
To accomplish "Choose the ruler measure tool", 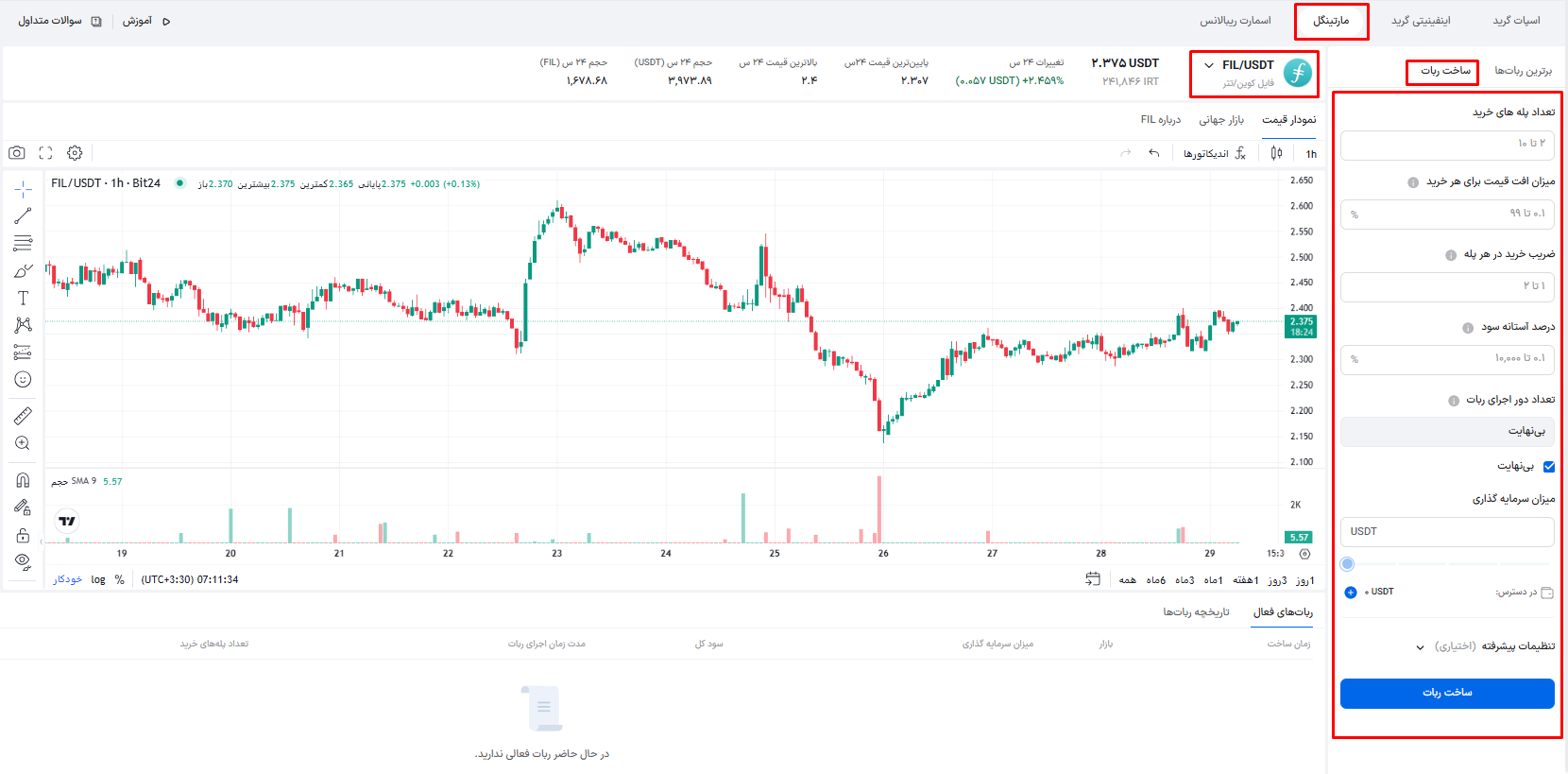I will (23, 416).
